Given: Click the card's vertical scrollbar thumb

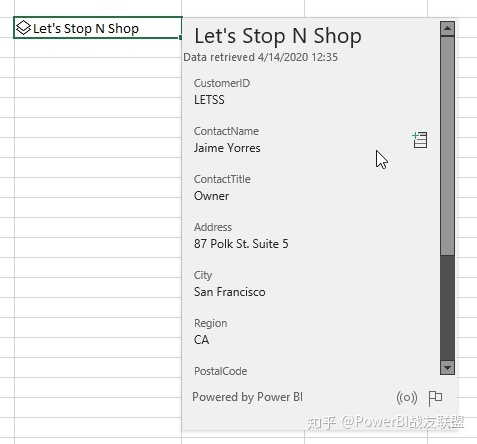Looking at the screenshot, I should coord(447,146).
